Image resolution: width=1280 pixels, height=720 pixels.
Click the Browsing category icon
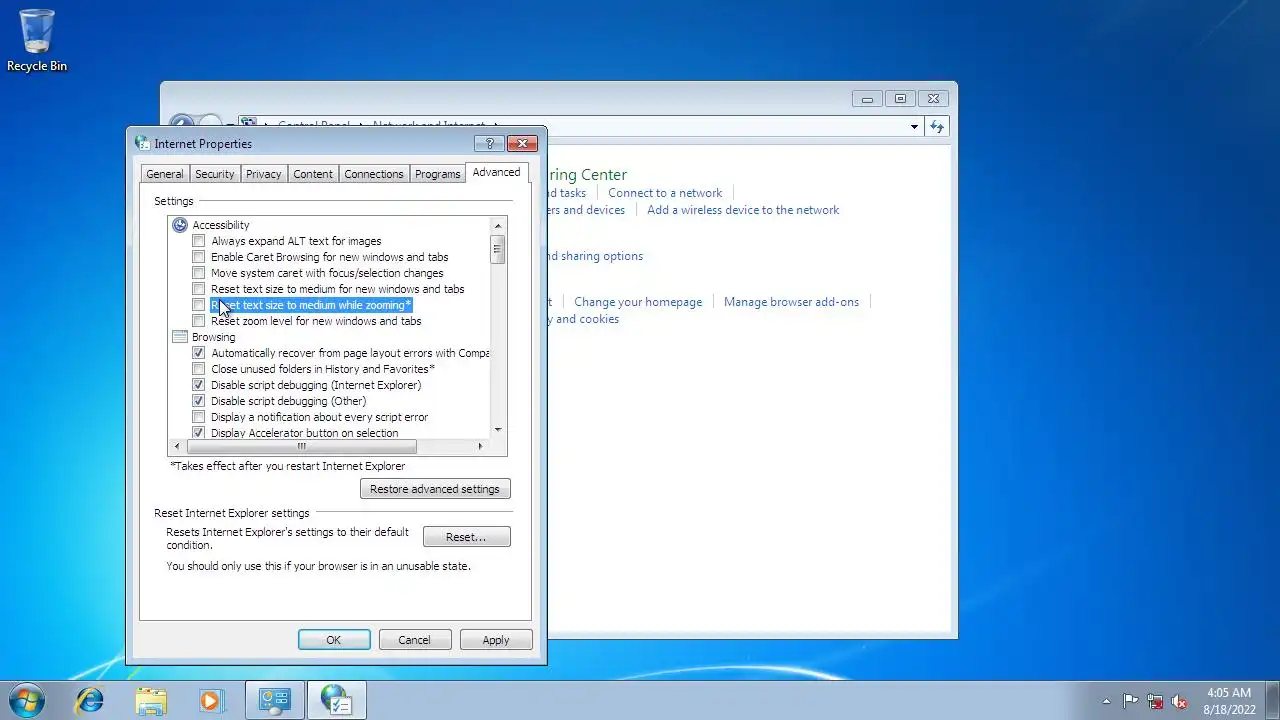(180, 337)
